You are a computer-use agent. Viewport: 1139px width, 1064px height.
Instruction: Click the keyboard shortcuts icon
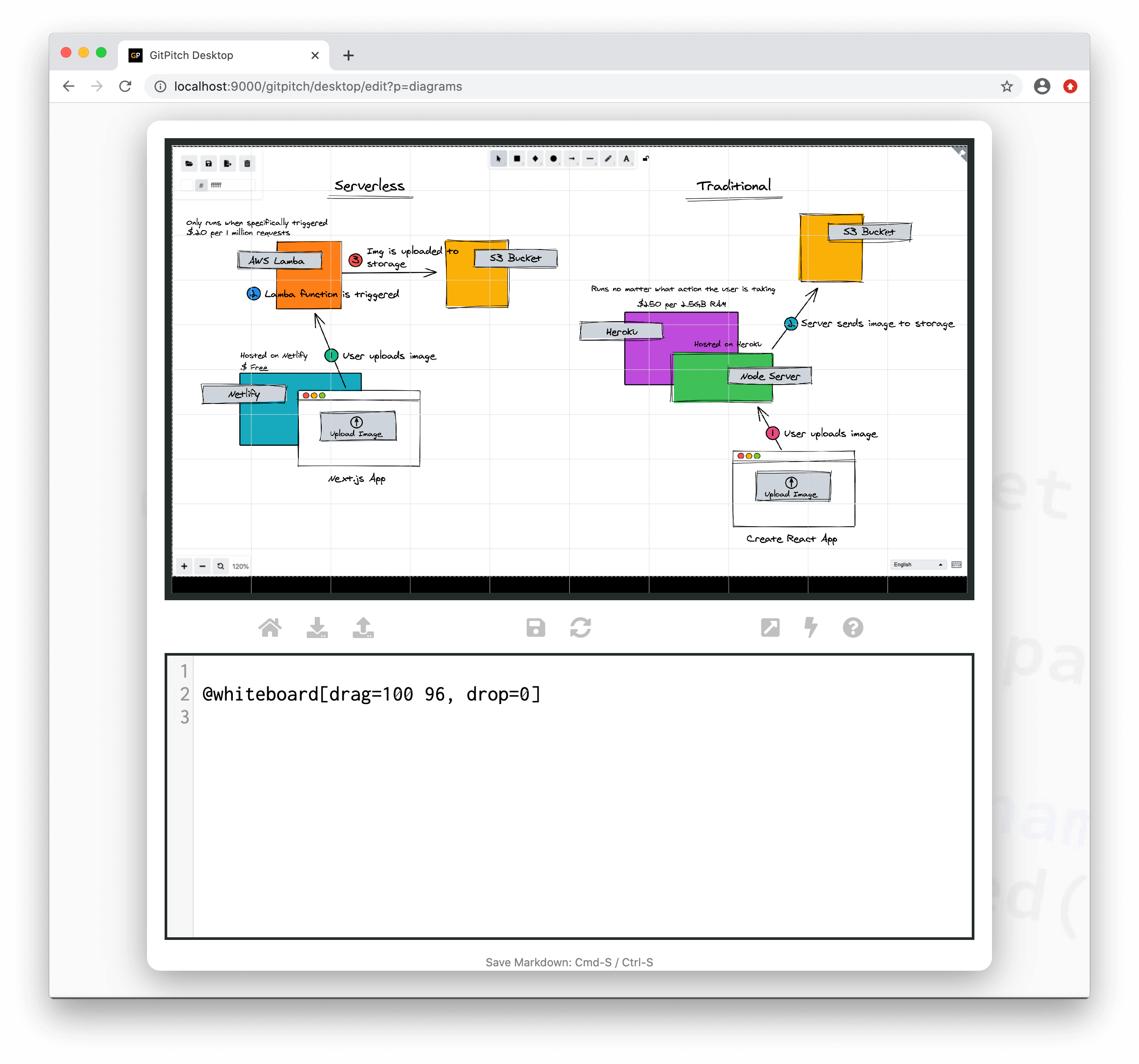coord(957,565)
